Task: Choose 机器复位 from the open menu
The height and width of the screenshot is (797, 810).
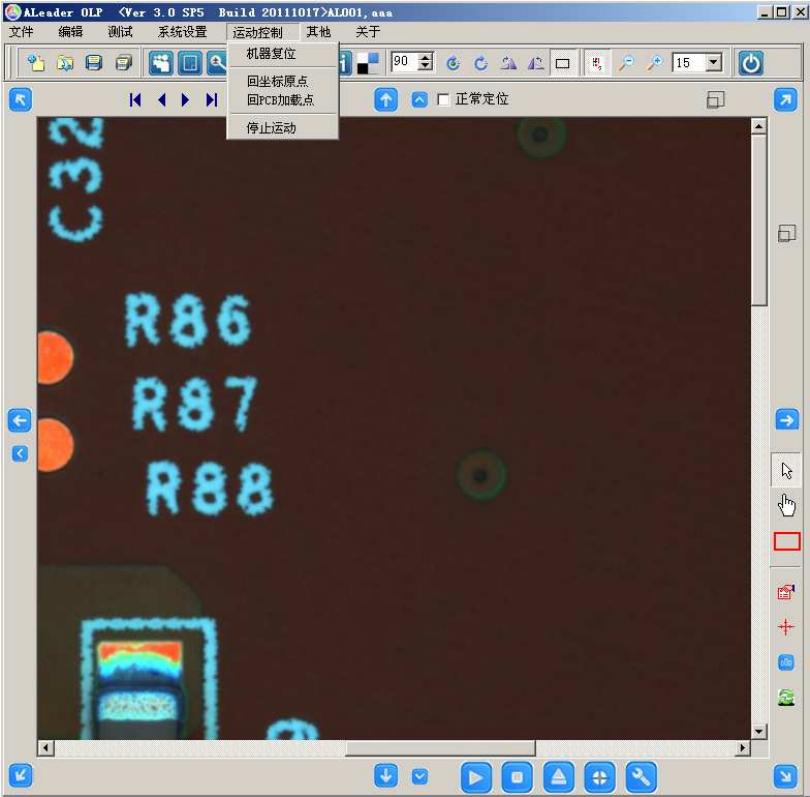Action: (271, 53)
